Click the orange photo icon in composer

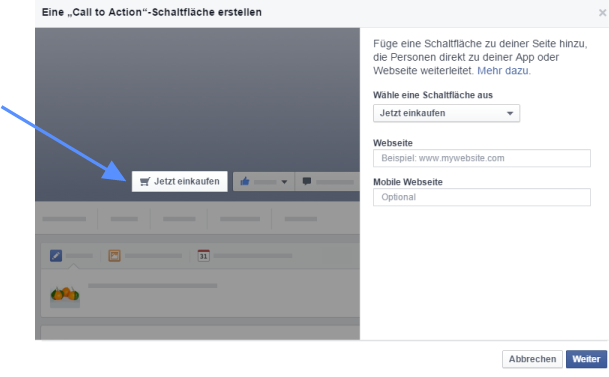click(x=114, y=255)
